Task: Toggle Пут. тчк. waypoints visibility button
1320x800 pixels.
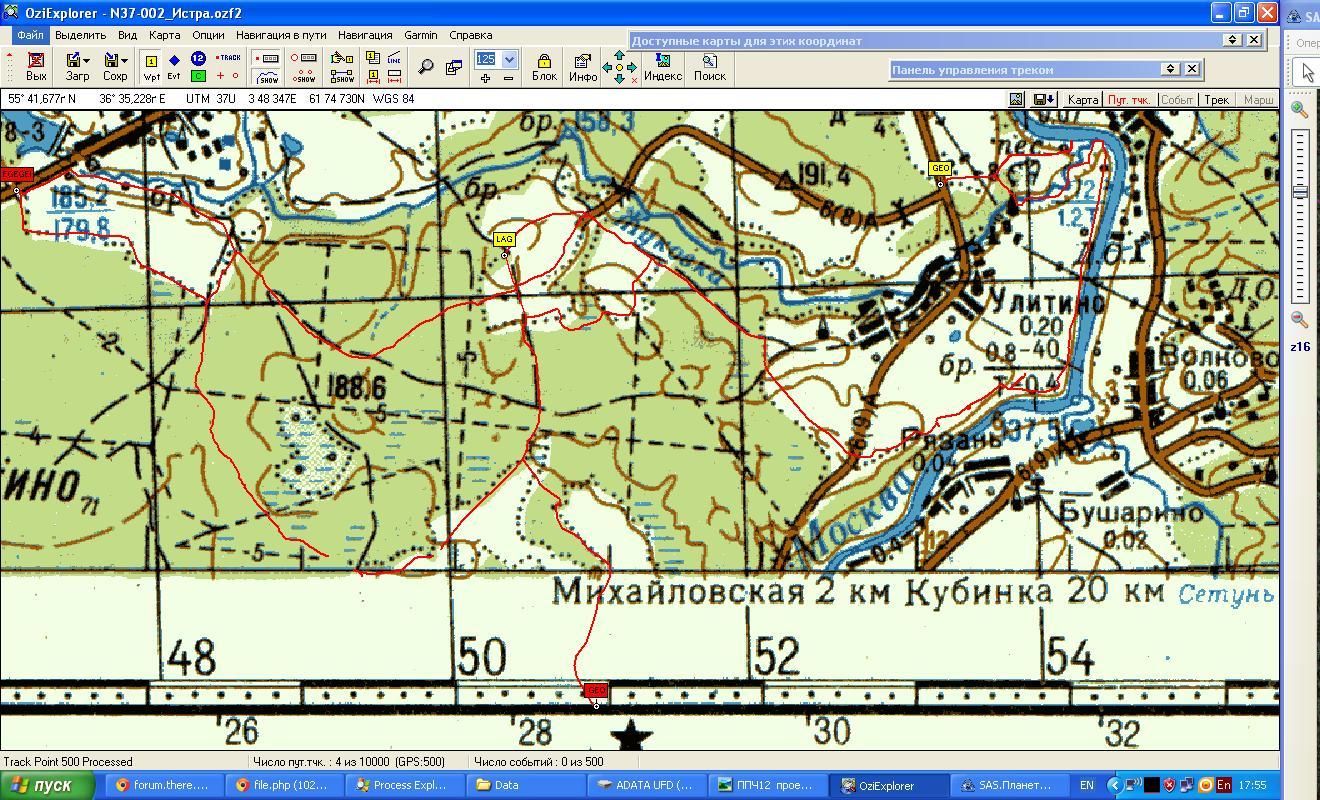Action: [1129, 100]
